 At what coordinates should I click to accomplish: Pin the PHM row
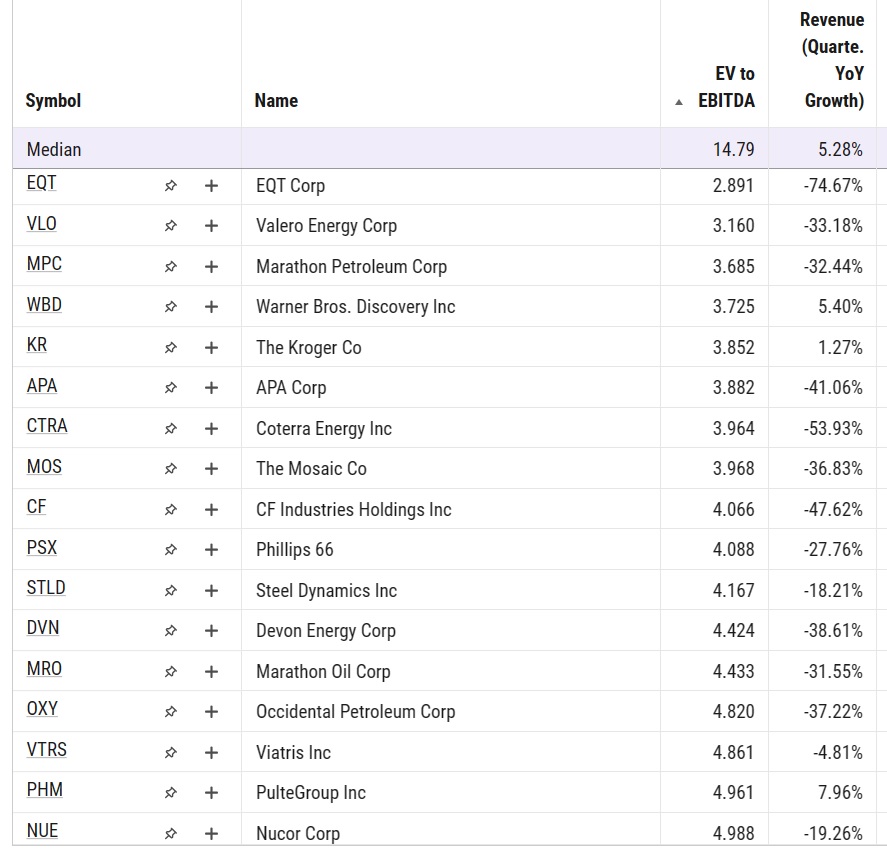[x=170, y=793]
